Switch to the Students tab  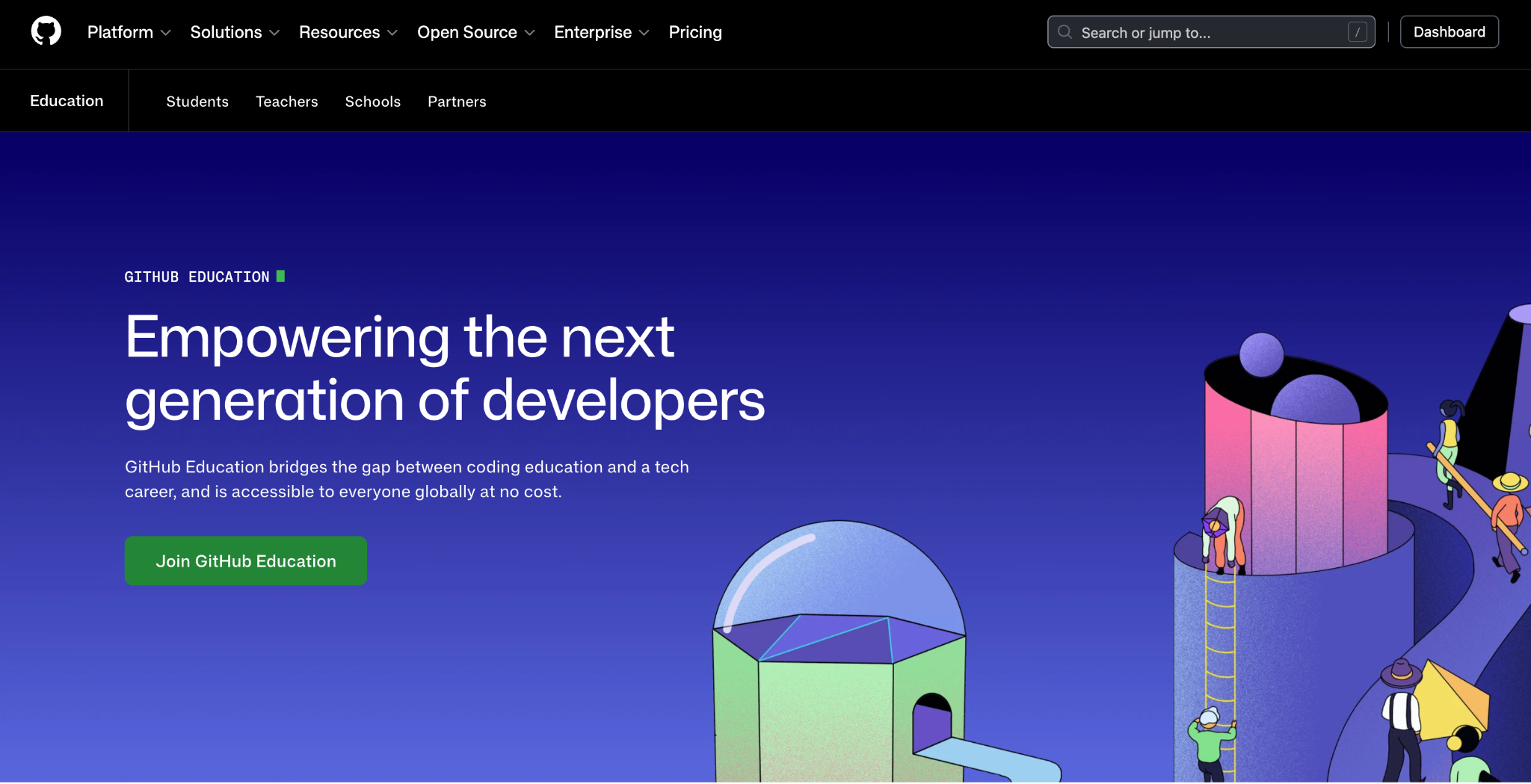tap(197, 102)
